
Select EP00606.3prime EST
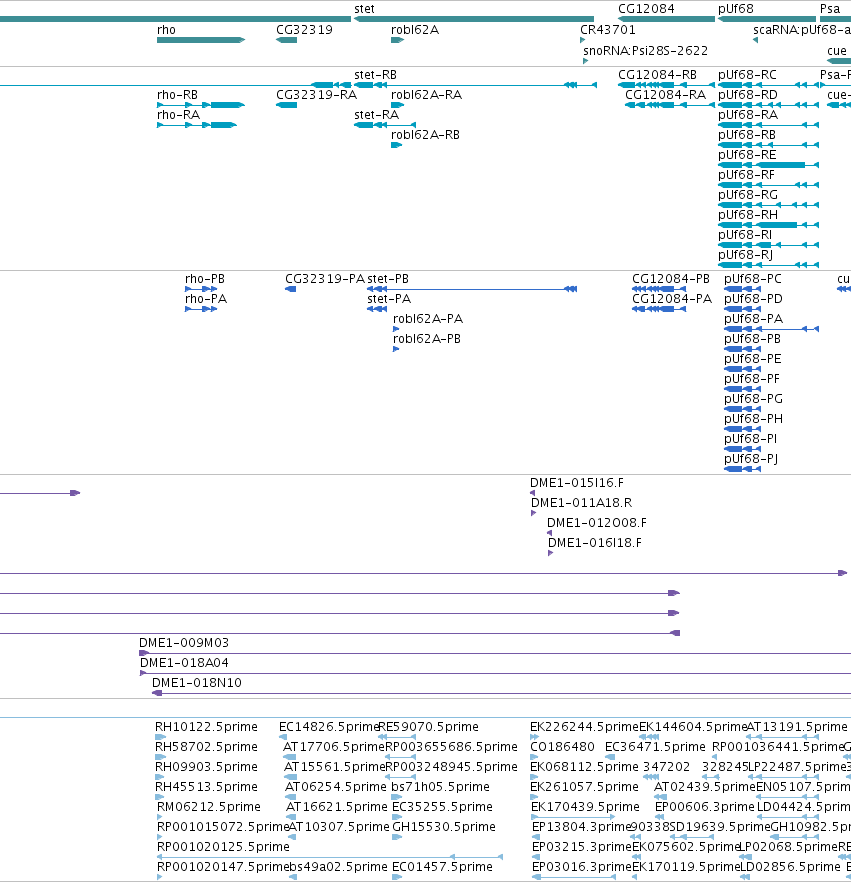coord(658,817)
